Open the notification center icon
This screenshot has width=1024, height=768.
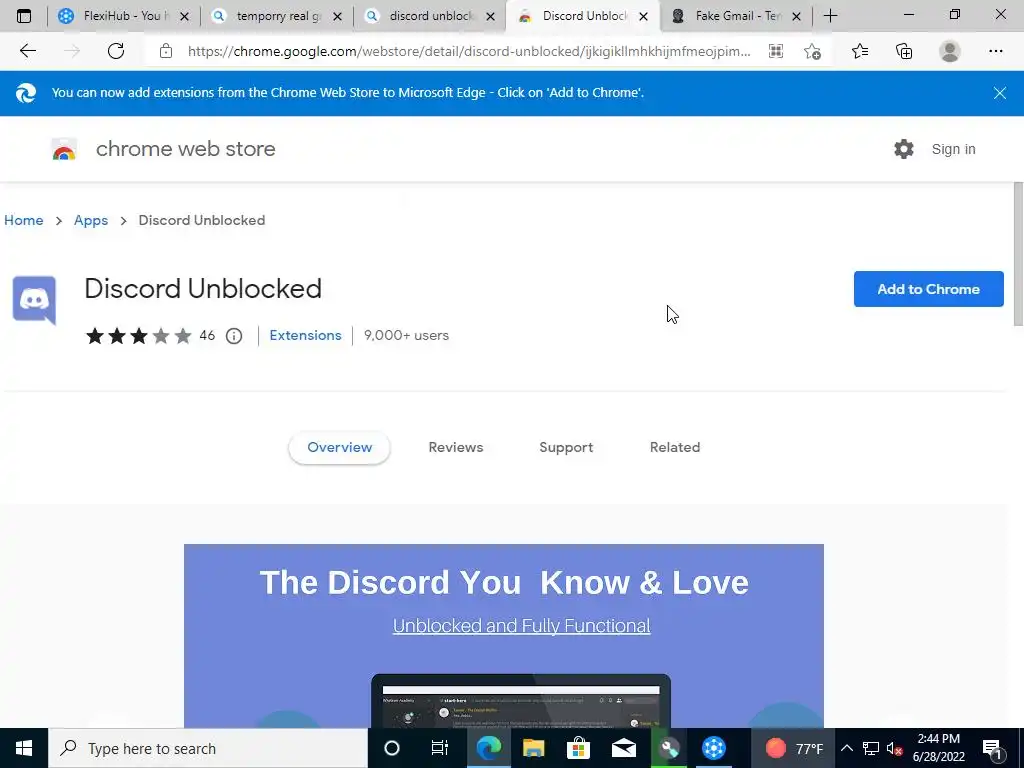click(x=992, y=748)
